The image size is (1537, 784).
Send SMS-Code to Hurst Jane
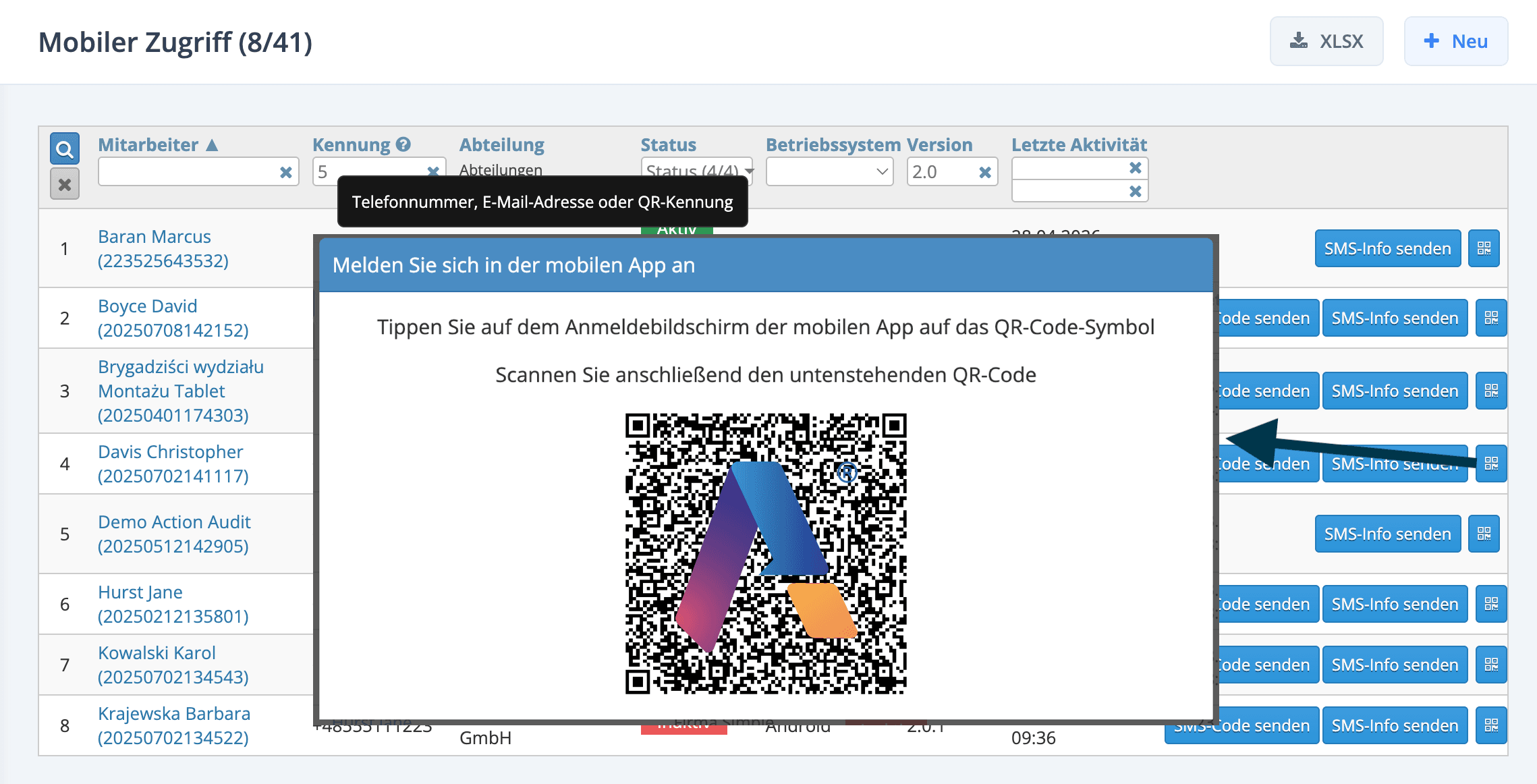pos(1268,604)
